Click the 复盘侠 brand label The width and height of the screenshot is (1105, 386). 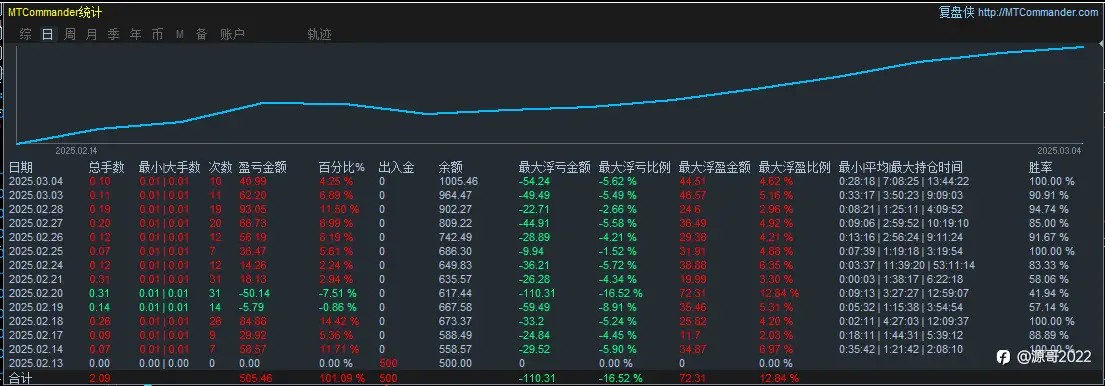[x=956, y=13]
